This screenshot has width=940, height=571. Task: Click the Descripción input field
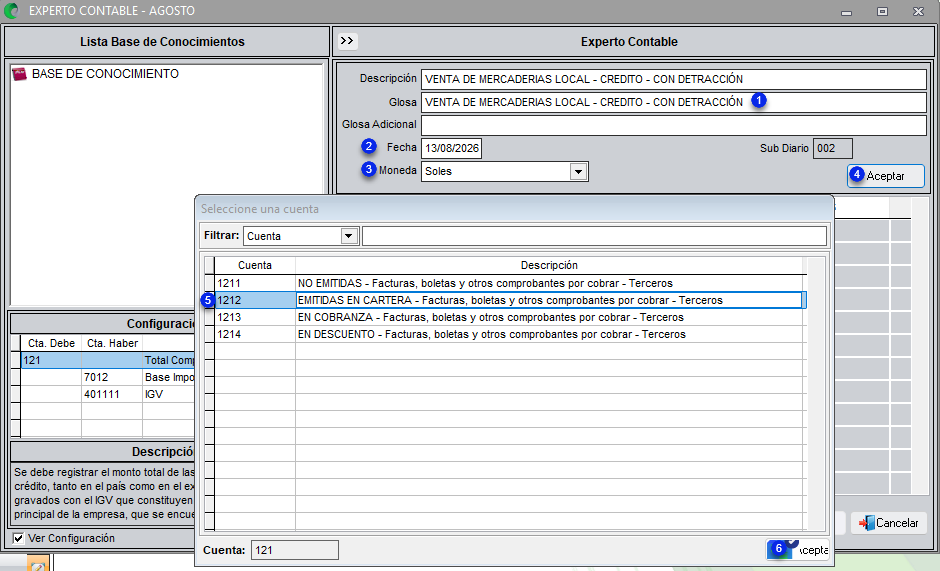674,79
